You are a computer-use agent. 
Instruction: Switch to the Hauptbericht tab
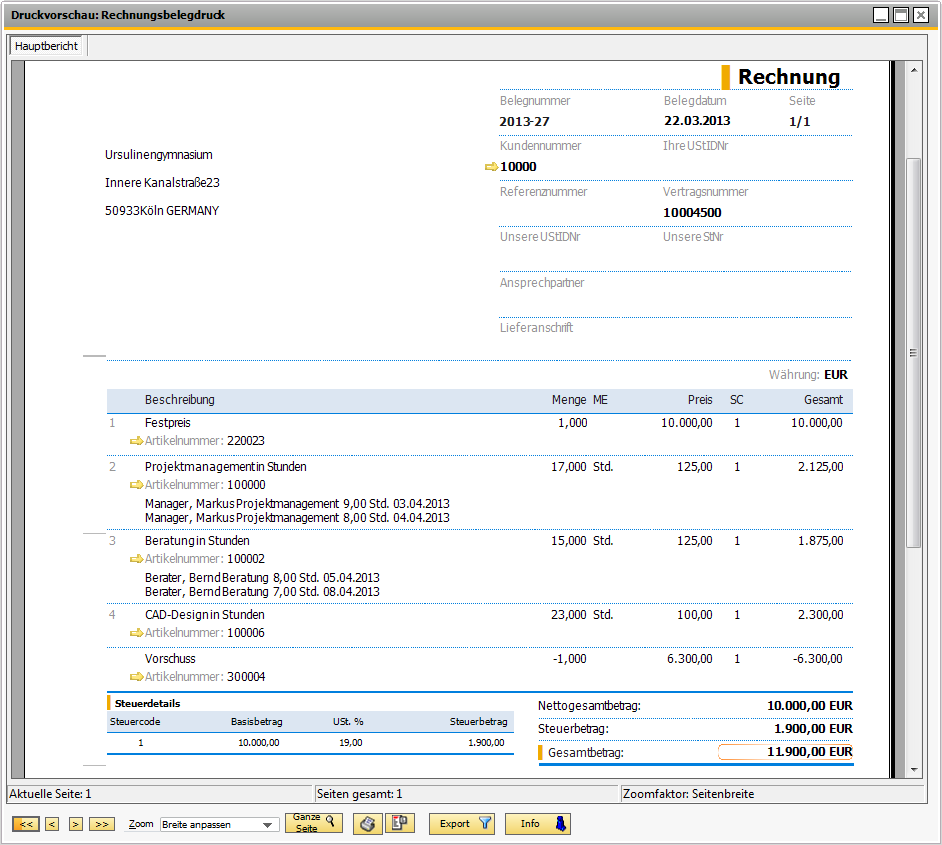click(x=47, y=46)
